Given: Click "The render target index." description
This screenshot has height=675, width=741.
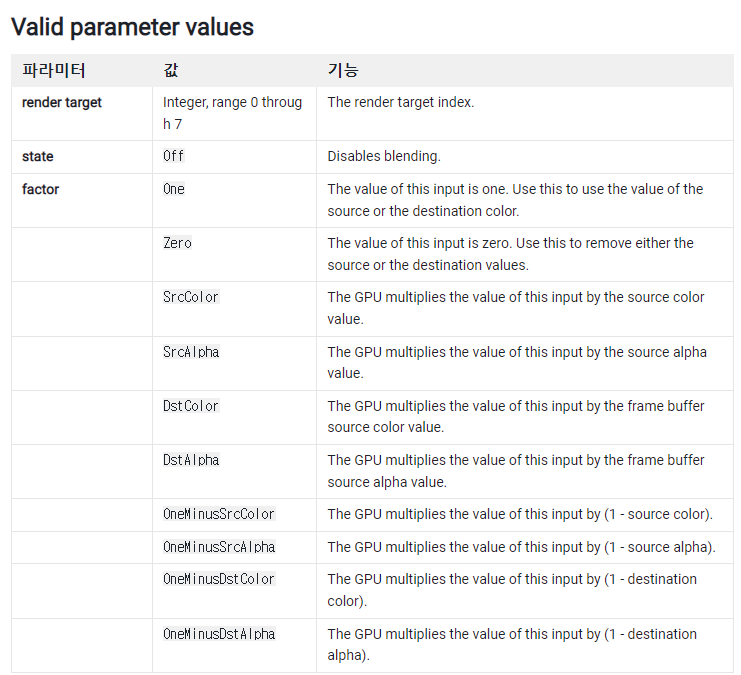Looking at the screenshot, I should pos(401,102).
